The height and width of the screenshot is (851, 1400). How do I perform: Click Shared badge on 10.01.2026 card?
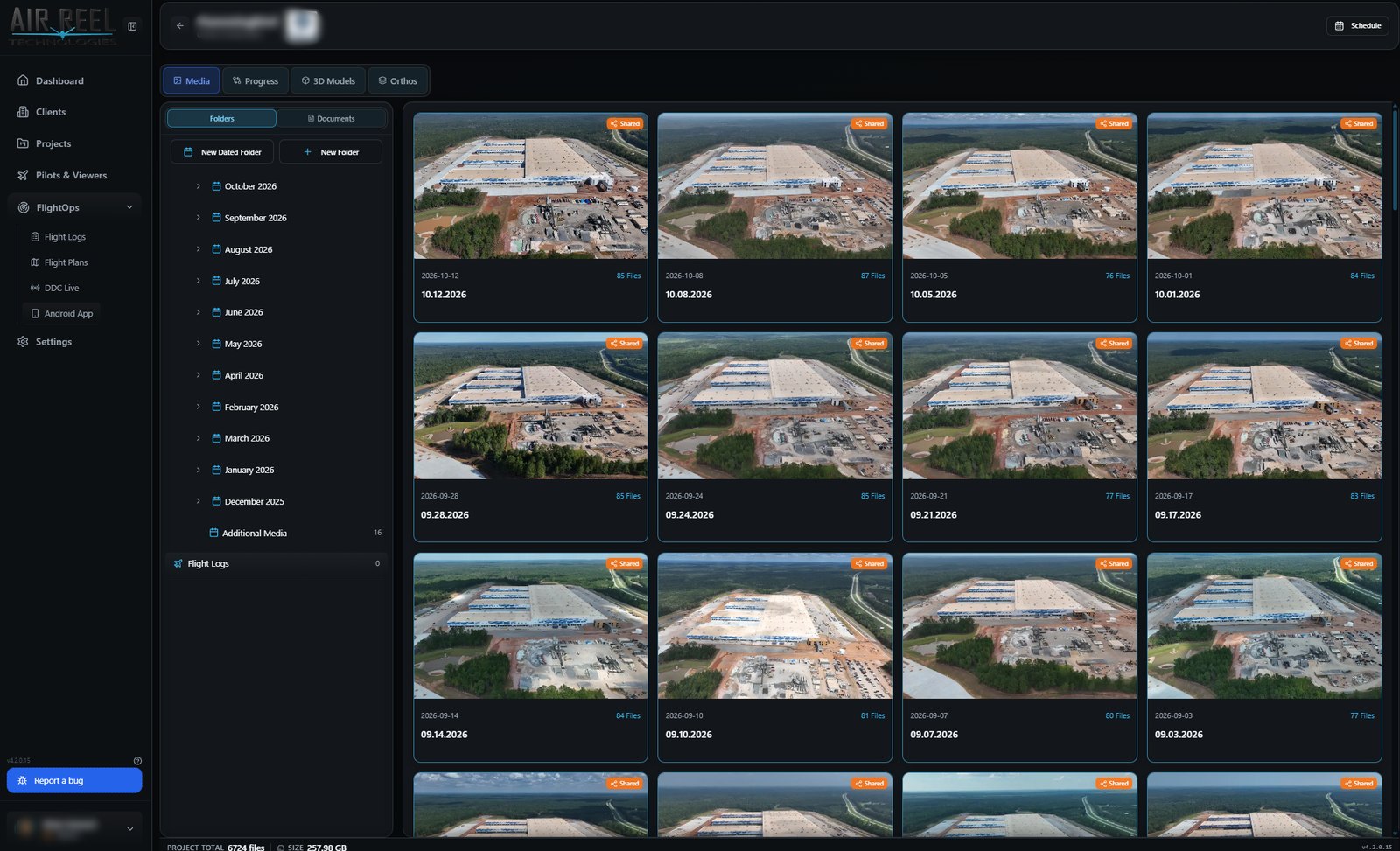(1359, 124)
